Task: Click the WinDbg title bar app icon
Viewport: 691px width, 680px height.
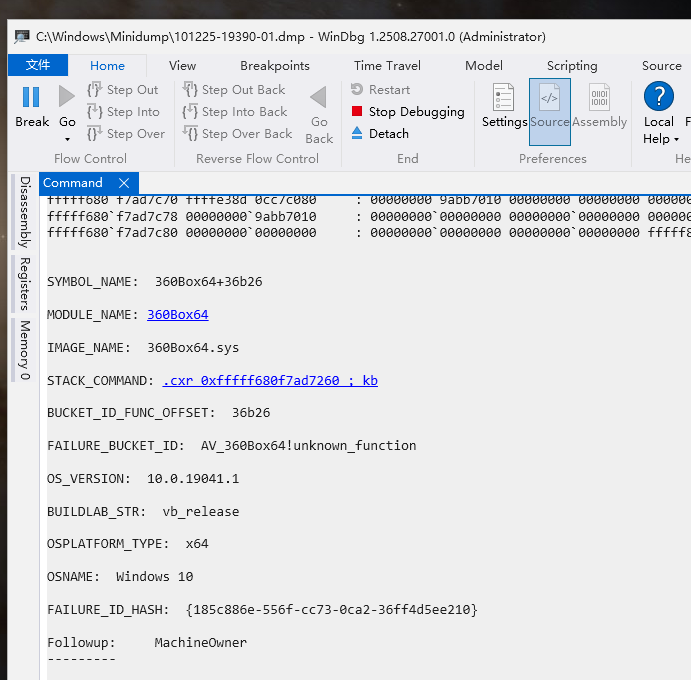Action: point(22,37)
